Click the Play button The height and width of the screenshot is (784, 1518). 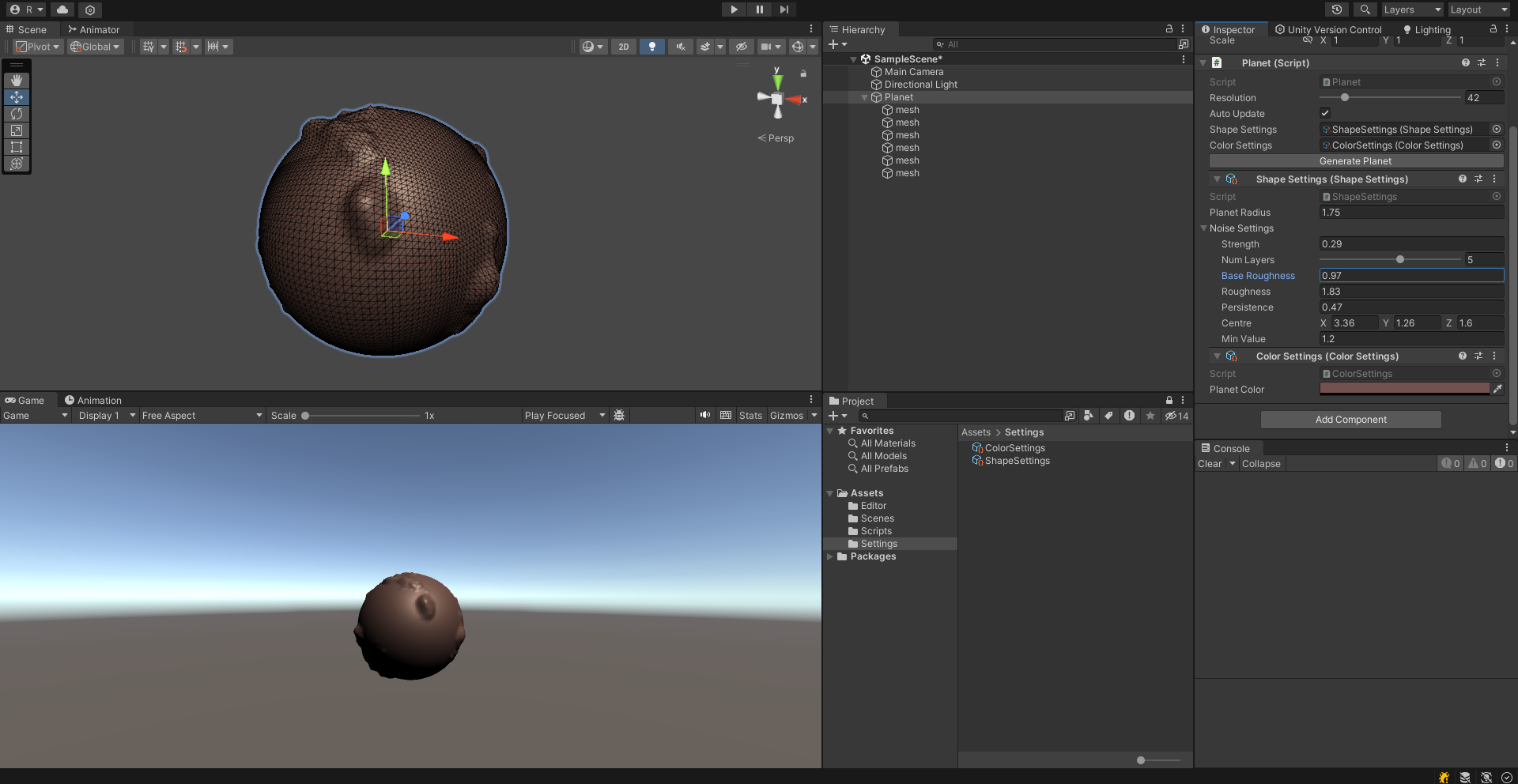pyautogui.click(x=734, y=9)
